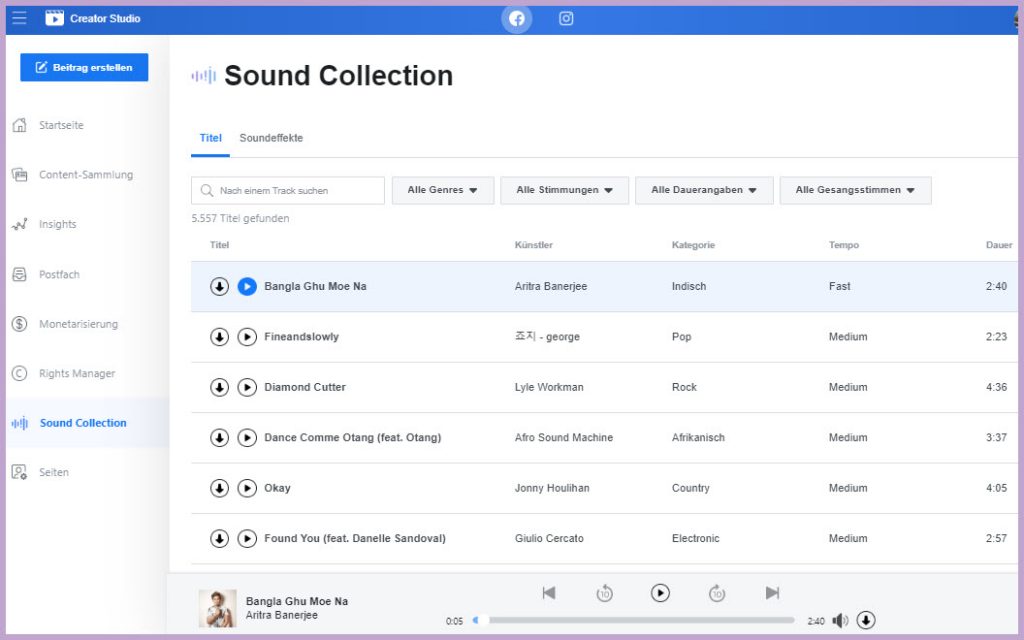Image resolution: width=1024 pixels, height=640 pixels.
Task: Click the Sound Collection page heading icon
Action: pyautogui.click(x=204, y=76)
